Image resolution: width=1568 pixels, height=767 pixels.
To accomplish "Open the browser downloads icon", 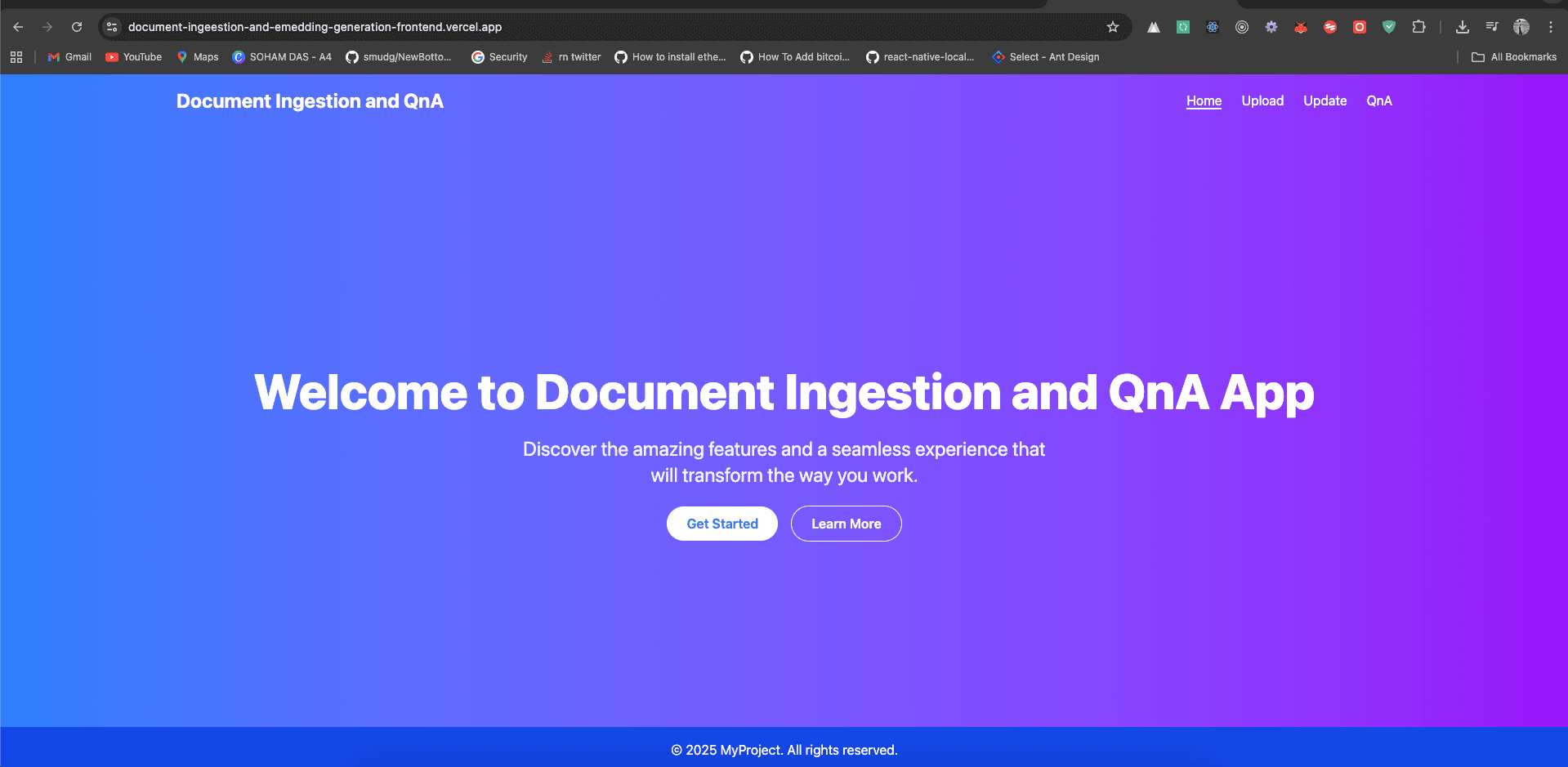I will click(1463, 27).
